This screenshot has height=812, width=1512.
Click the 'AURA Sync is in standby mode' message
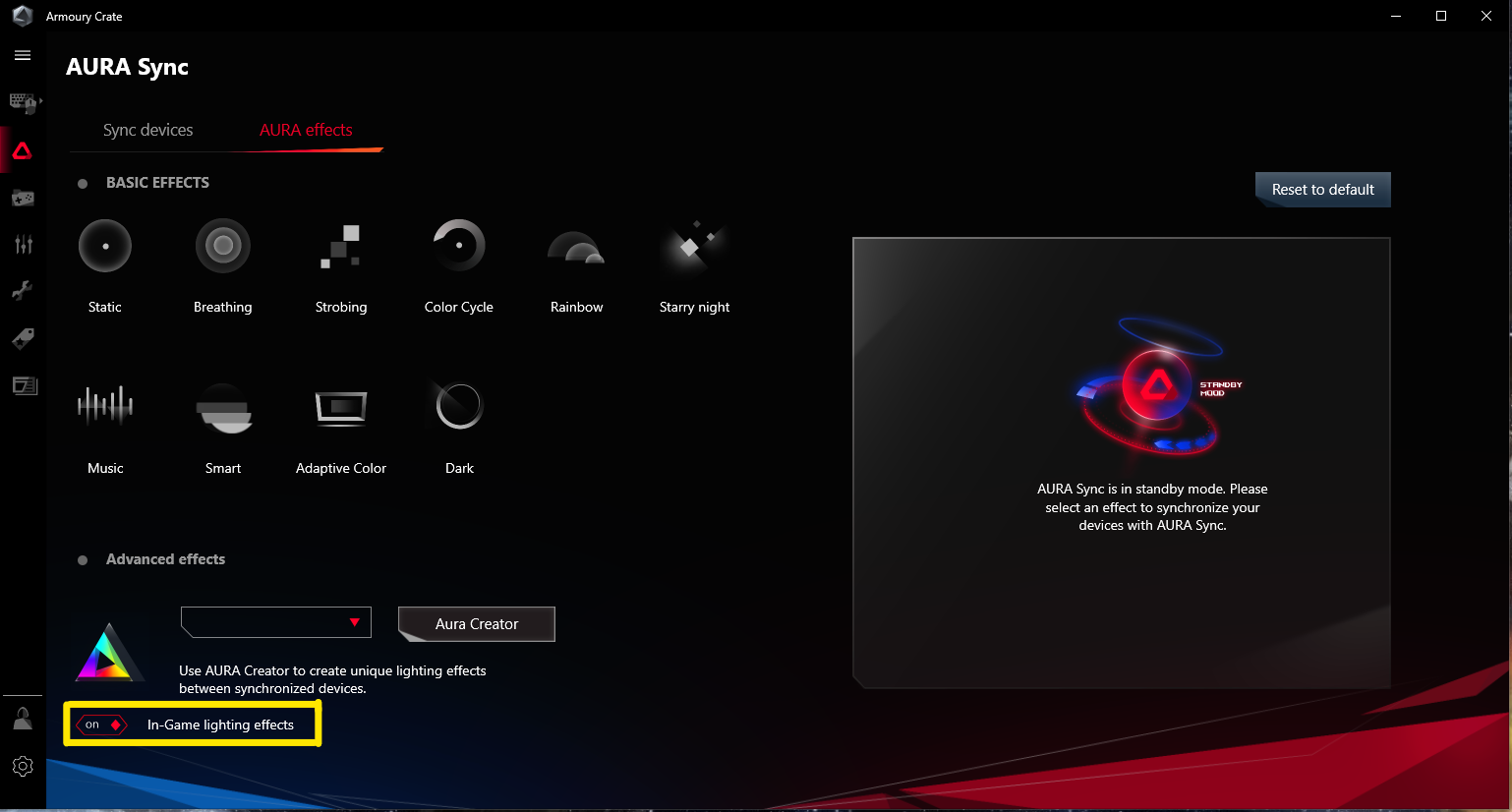point(1152,507)
